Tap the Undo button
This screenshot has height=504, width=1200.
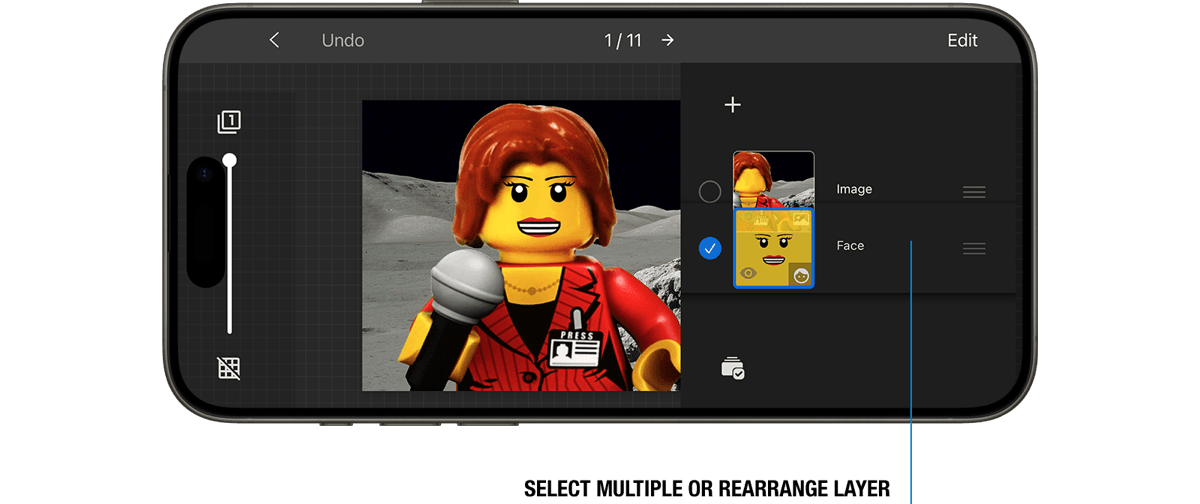(343, 41)
